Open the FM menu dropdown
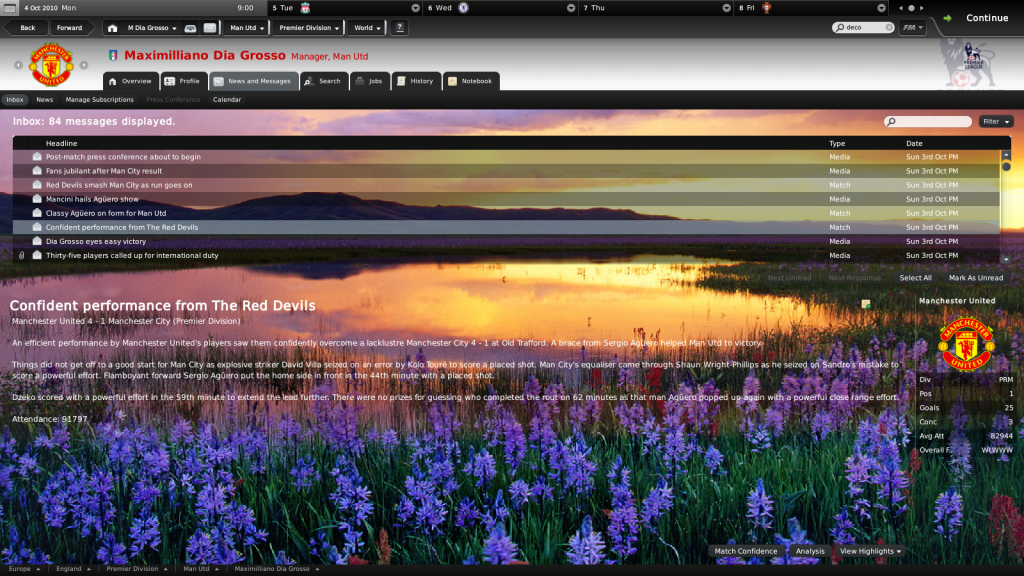The height and width of the screenshot is (576, 1024). pyautogui.click(x=912, y=27)
